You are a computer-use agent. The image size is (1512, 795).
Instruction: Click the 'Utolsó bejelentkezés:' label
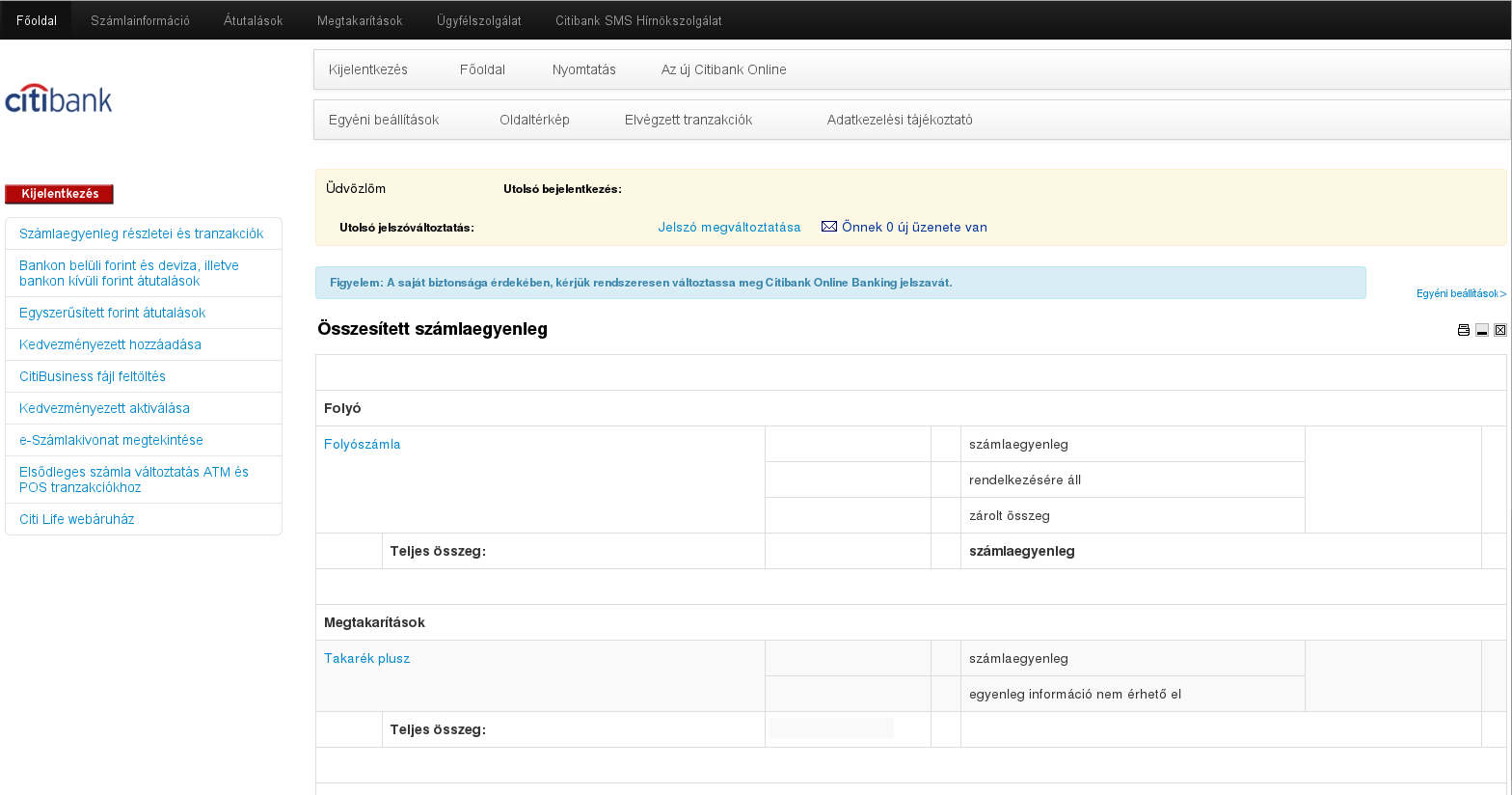pos(562,189)
